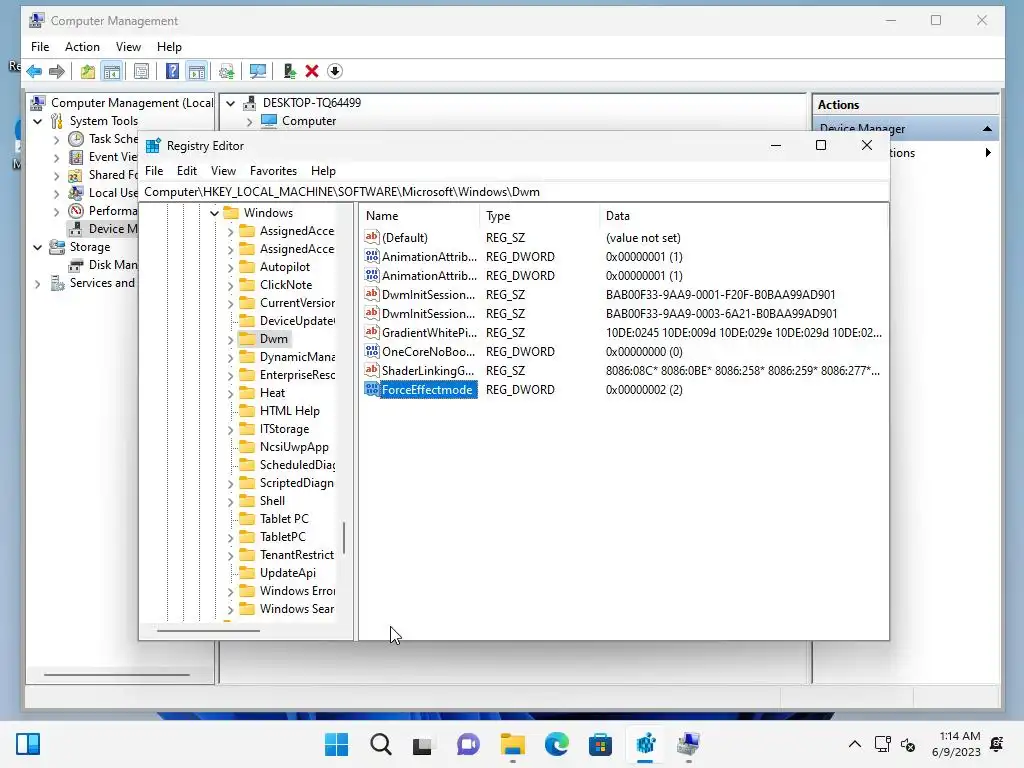Click Scan for hardware changes monitor icon
The image size is (1024, 768).
pyautogui.click(x=258, y=71)
